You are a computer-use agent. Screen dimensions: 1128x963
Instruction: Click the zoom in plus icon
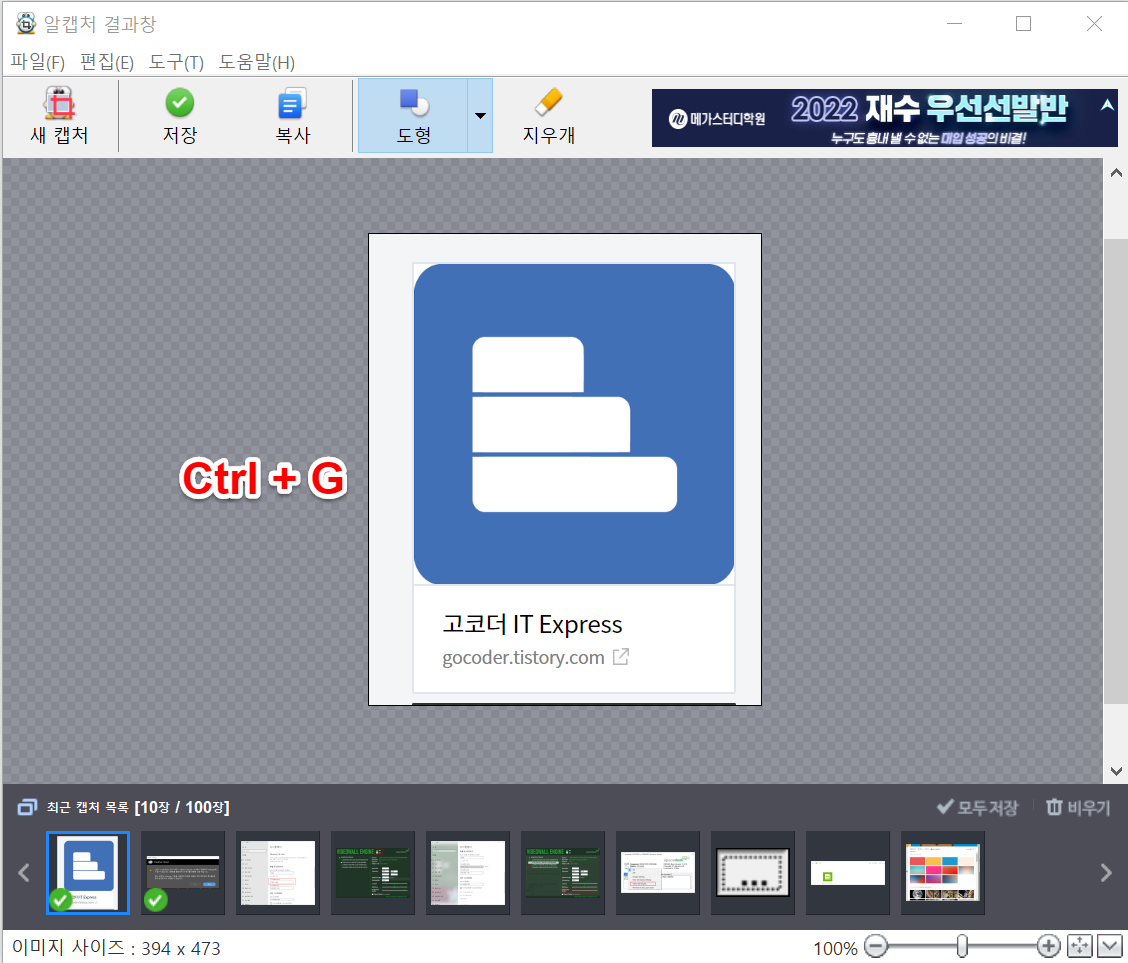[1048, 946]
